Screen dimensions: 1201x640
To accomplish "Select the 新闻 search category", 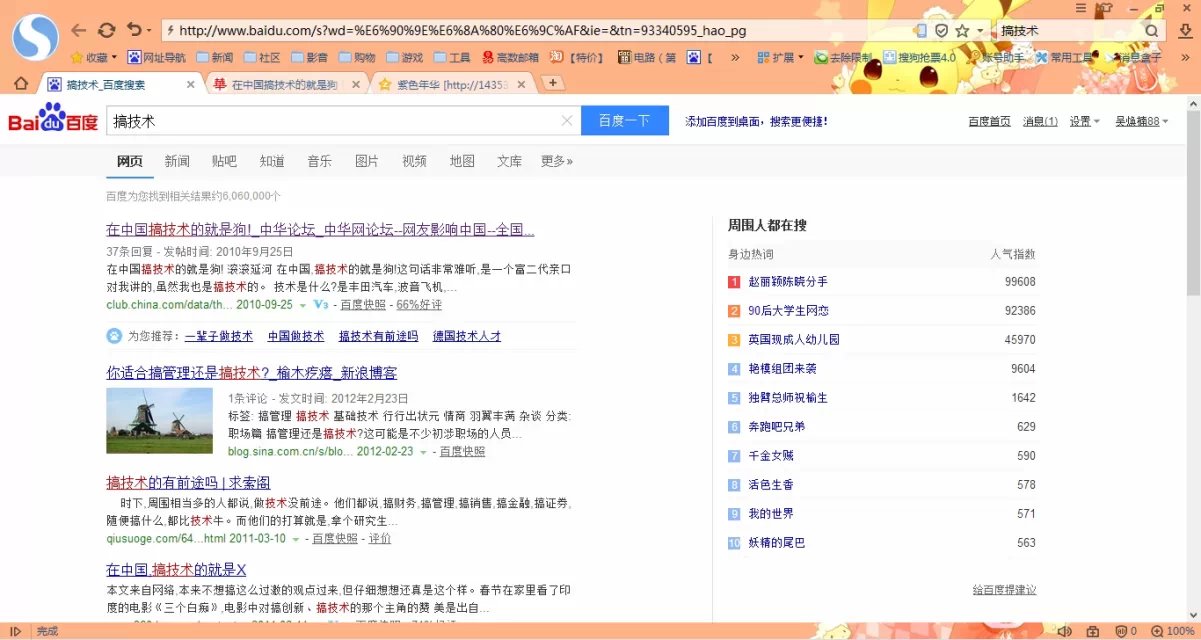I will pos(177,161).
